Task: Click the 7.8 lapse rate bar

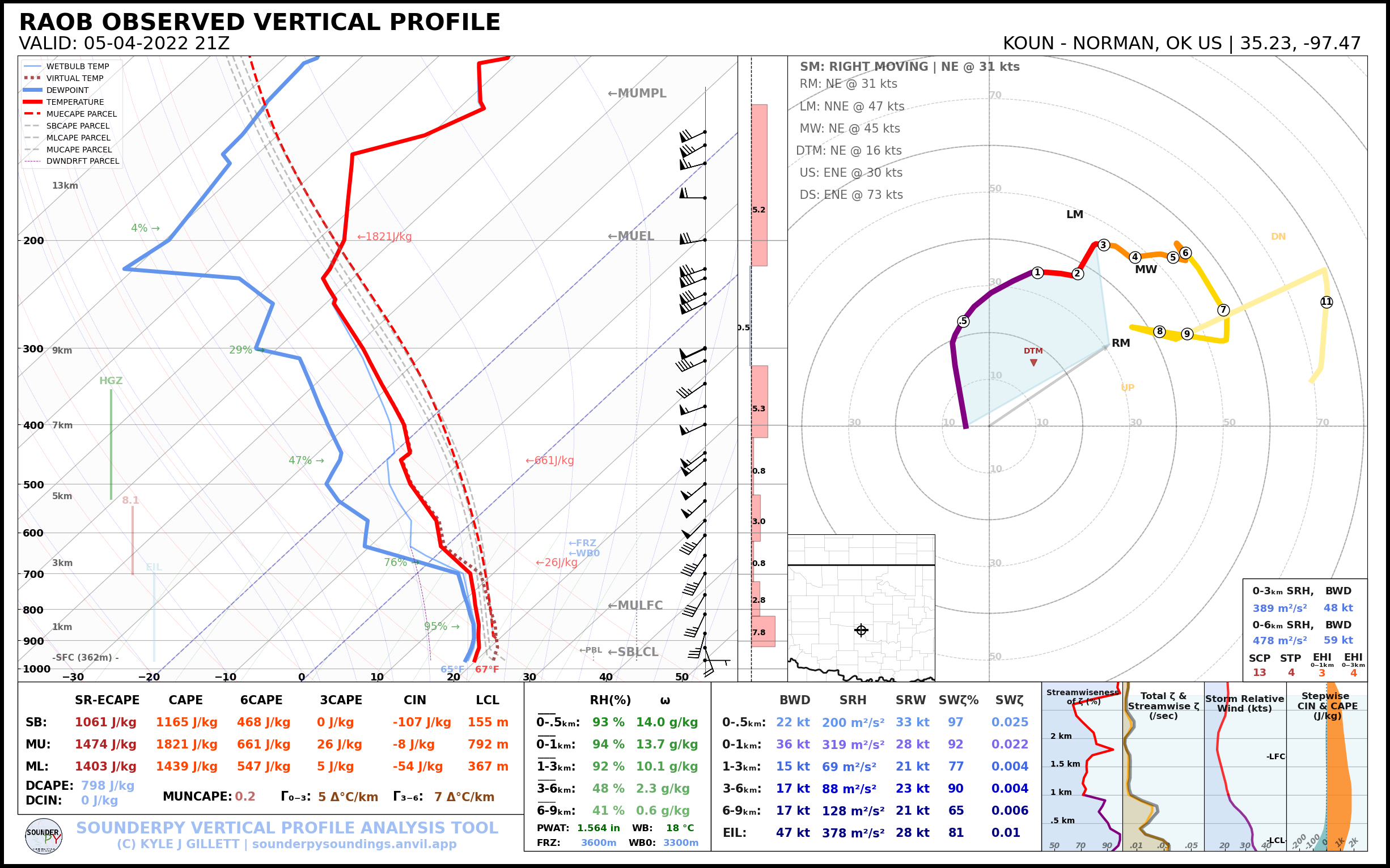Action: [764, 632]
